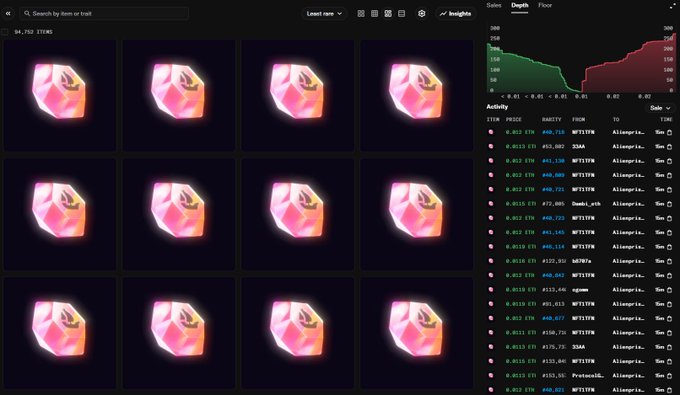The width and height of the screenshot is (680, 395).
Task: Open the gem item icon on the ogomm row
Action: coord(491,289)
